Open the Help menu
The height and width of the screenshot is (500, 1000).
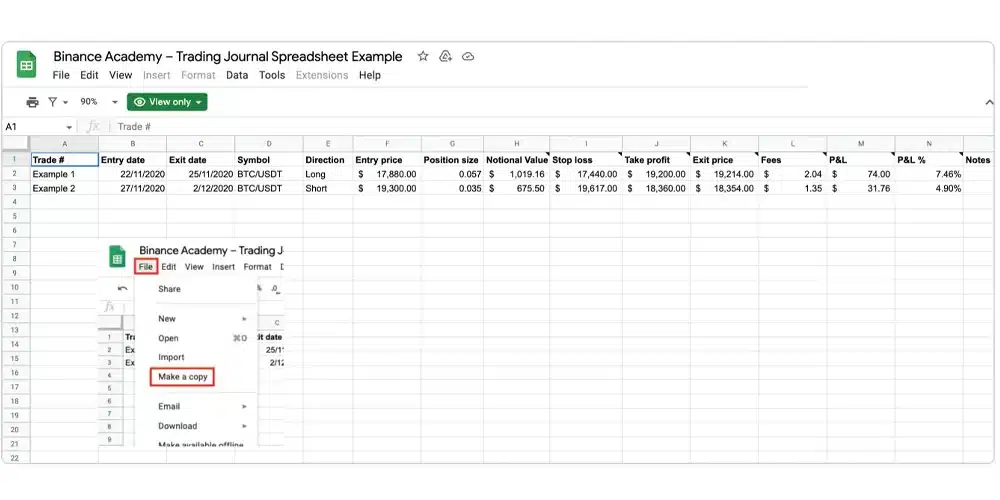coord(370,75)
